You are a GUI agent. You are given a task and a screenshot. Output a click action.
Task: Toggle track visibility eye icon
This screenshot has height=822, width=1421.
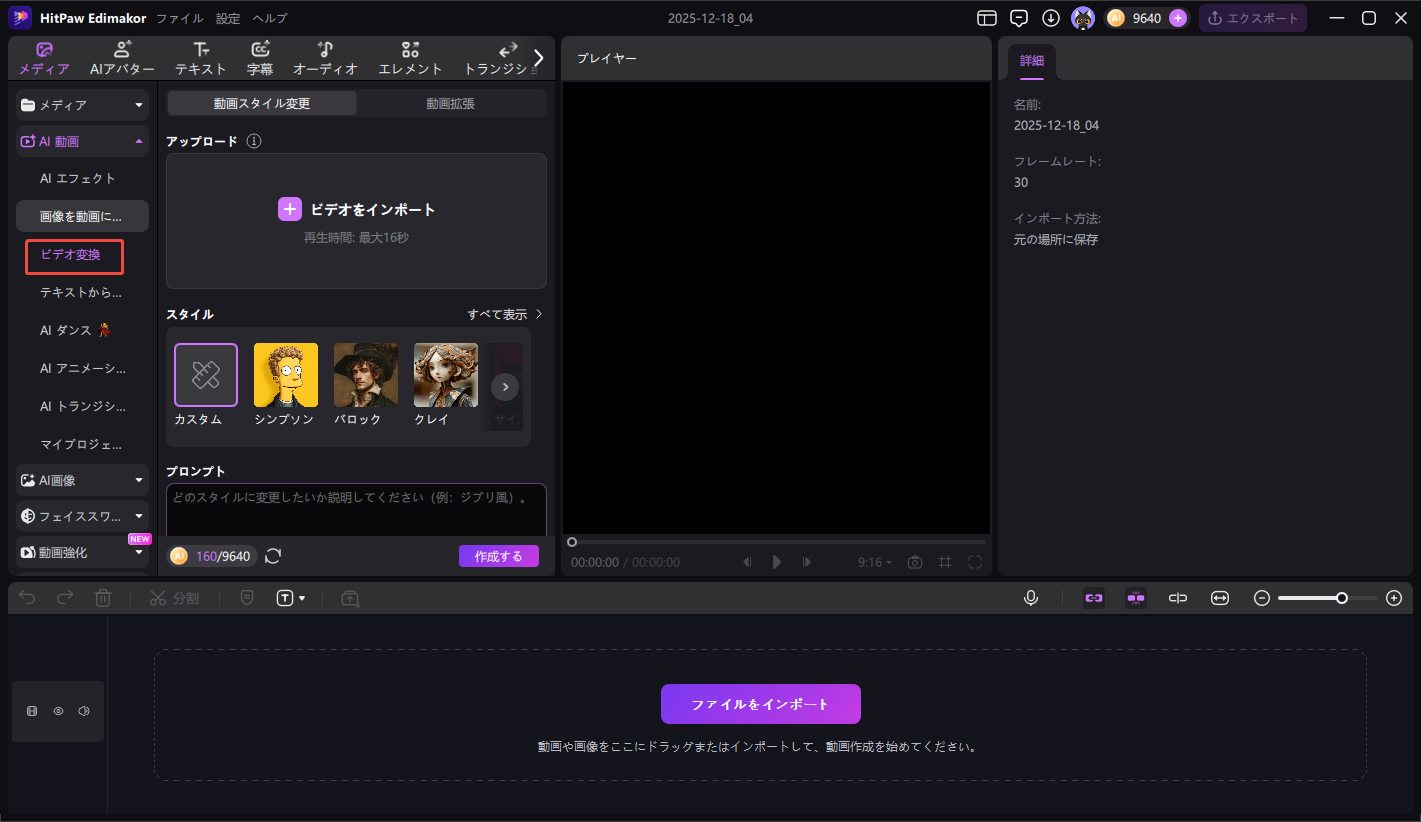click(58, 711)
